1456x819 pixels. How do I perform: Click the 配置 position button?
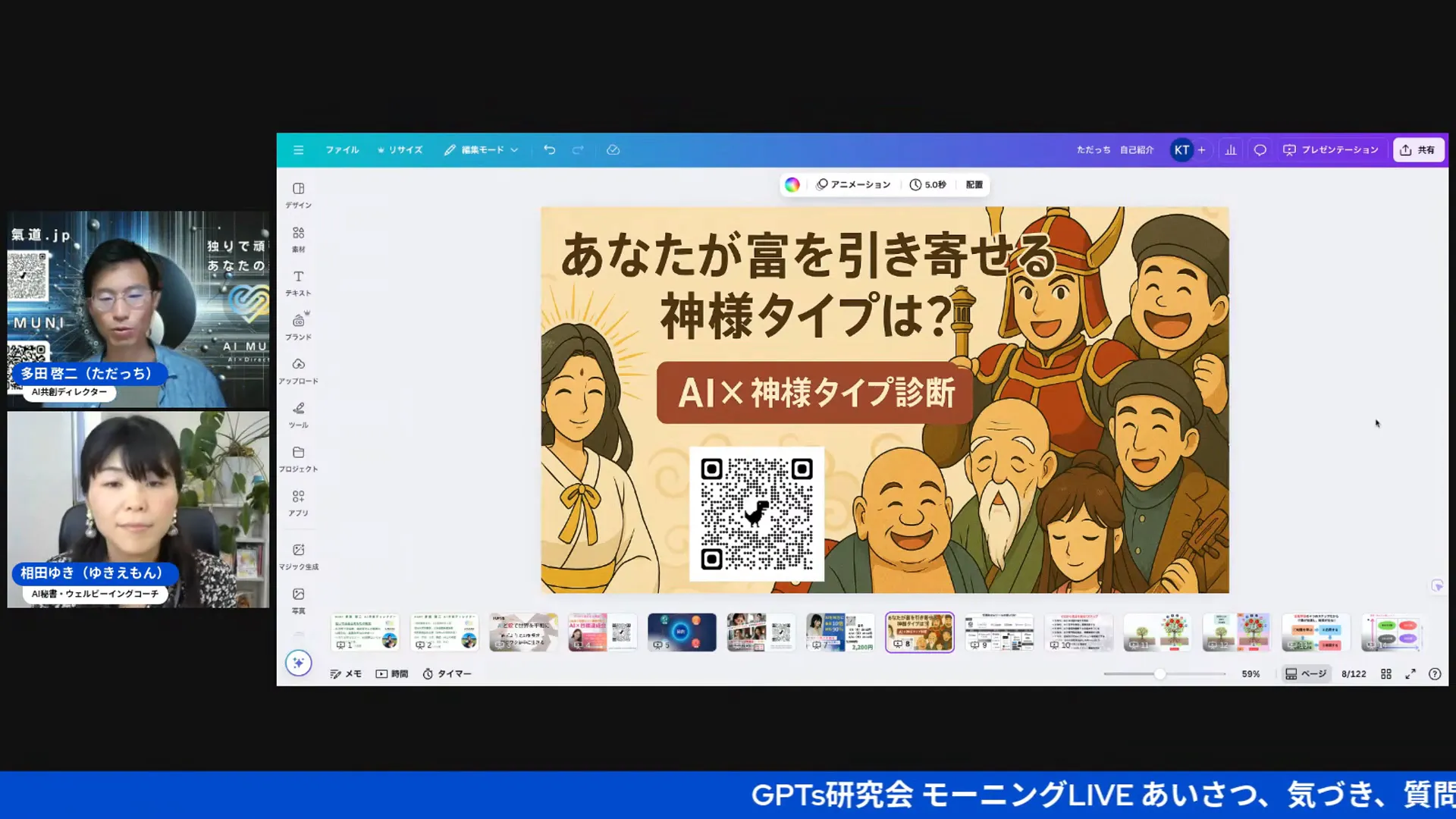click(x=974, y=184)
